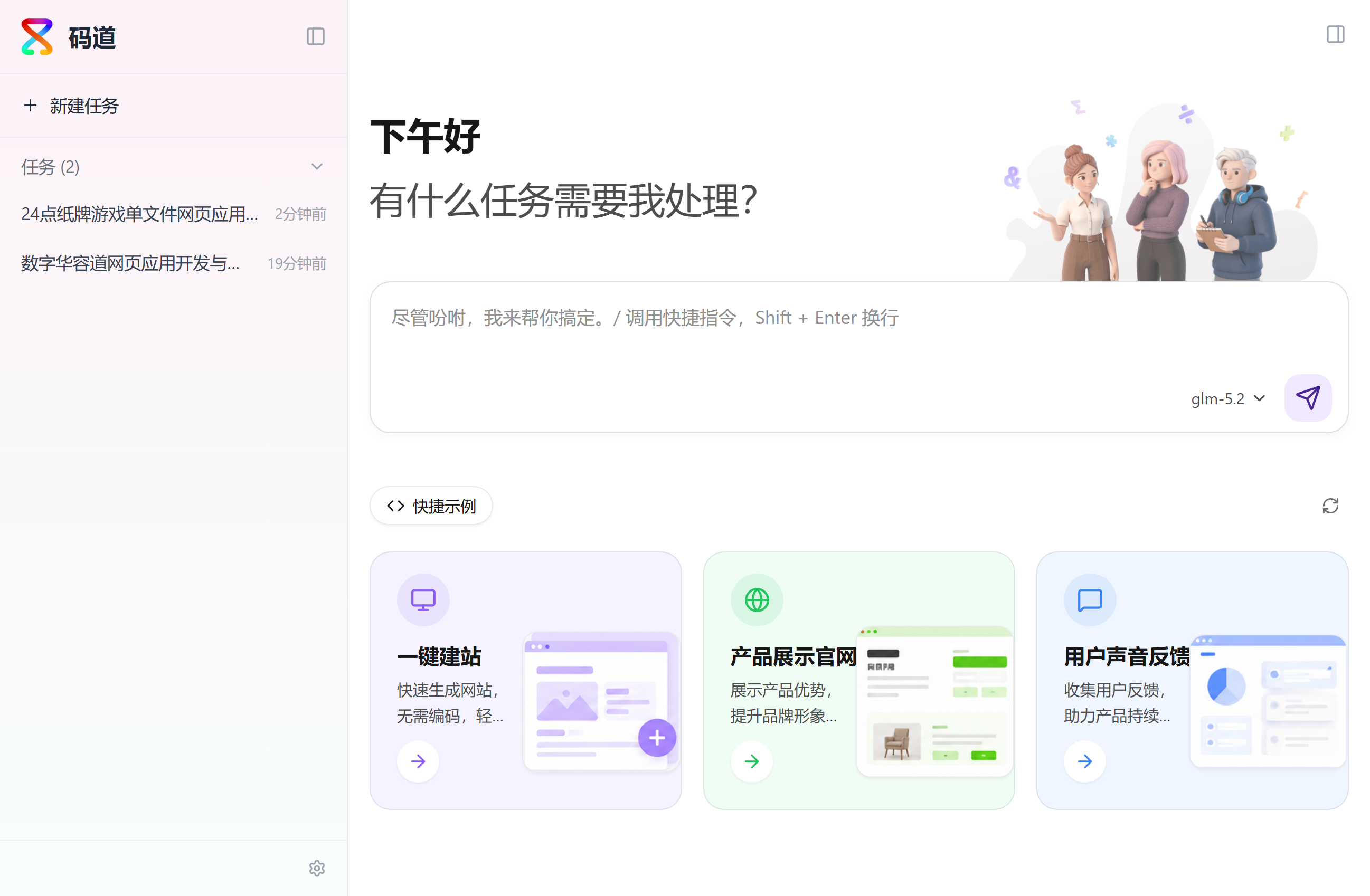Viewport: 1370px width, 896px height.
Task: Click the 收集用户反馈 card description
Action: (x=1117, y=703)
